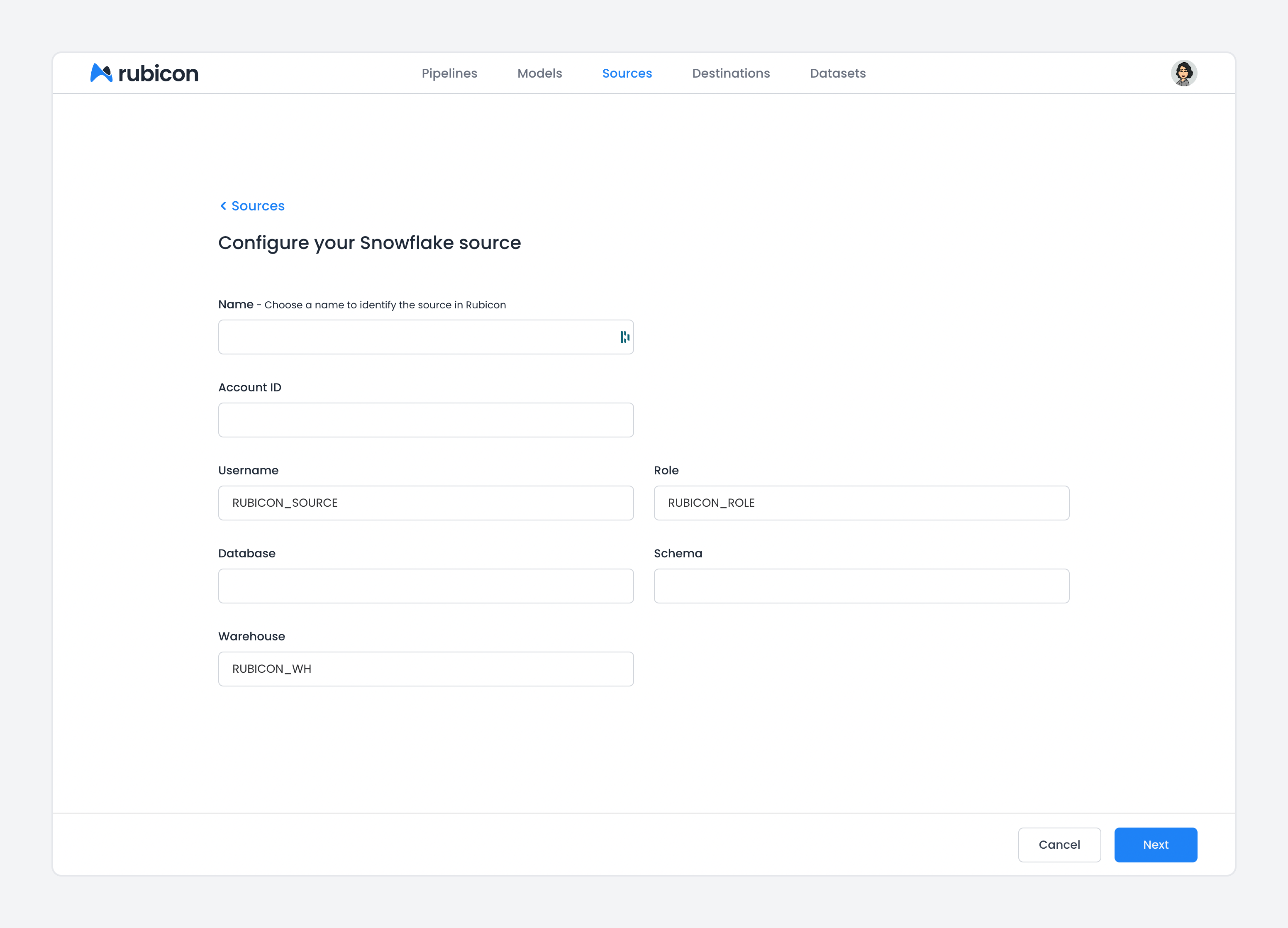Click the Role field containing RUBICON_ROLE
Screen dimensions: 1288x928
point(861,503)
